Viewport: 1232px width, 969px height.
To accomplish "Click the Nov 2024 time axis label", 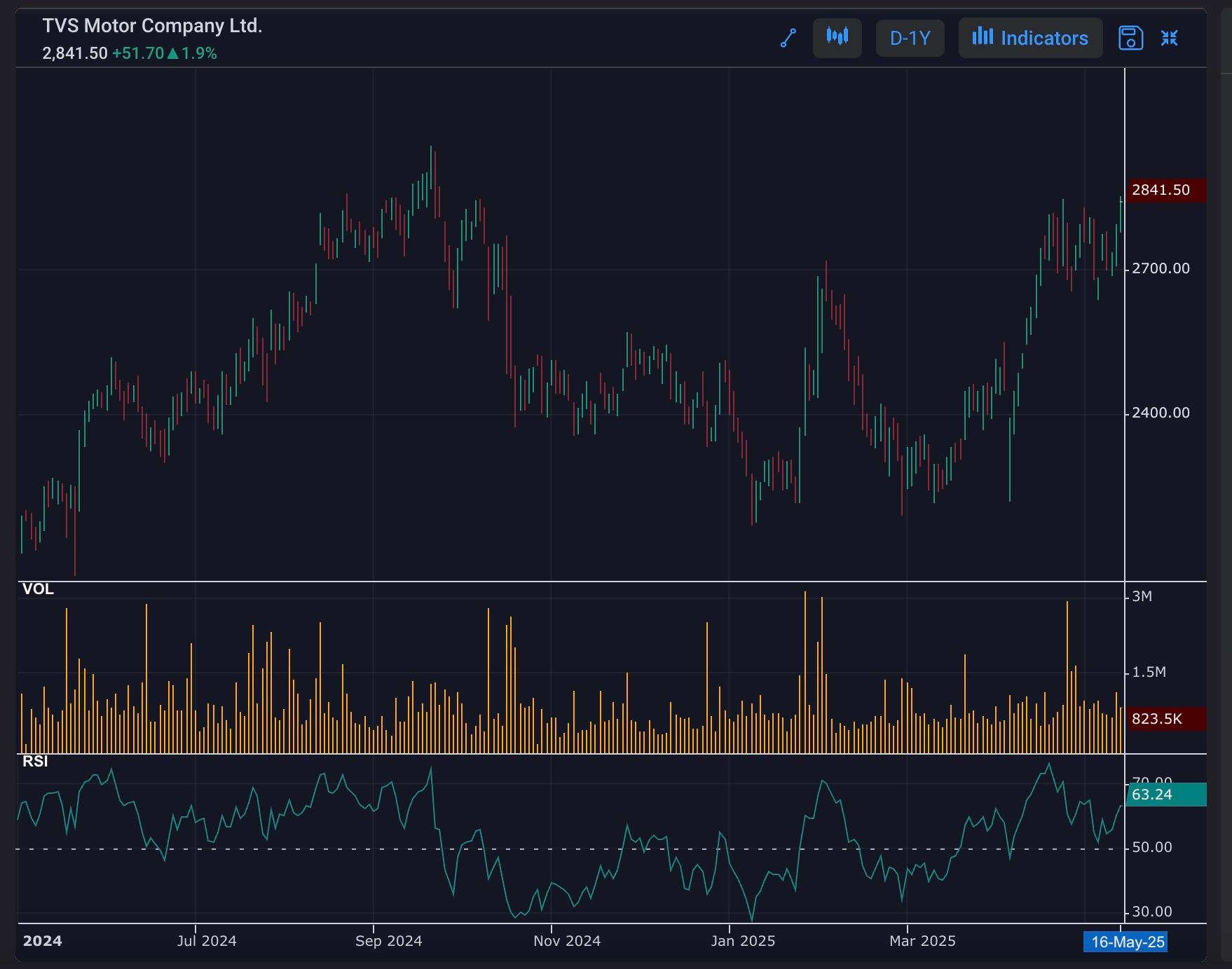I will 567,941.
